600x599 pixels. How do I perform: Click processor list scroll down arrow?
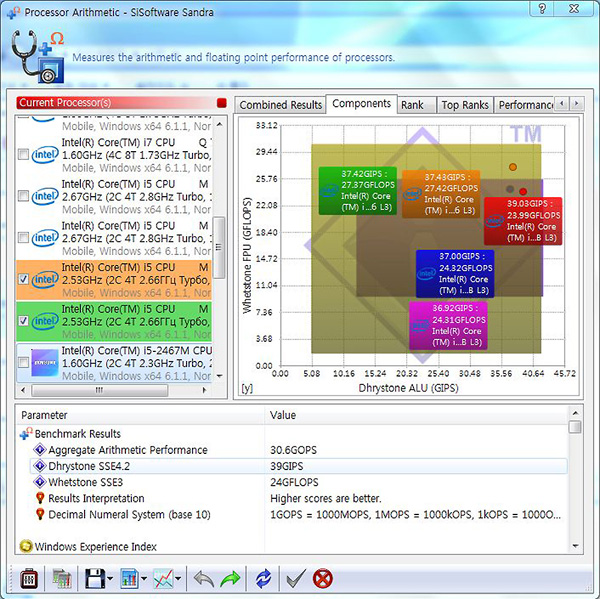click(x=219, y=376)
